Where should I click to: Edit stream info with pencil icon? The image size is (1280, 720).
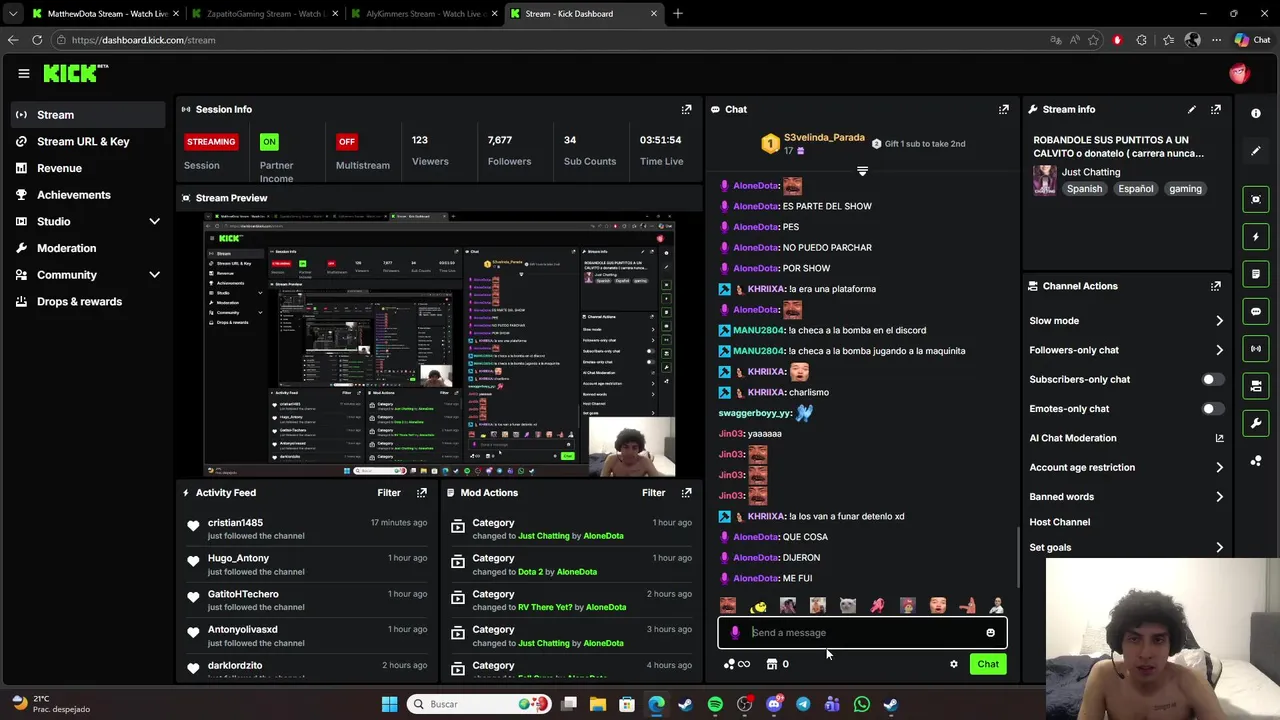tap(1192, 109)
